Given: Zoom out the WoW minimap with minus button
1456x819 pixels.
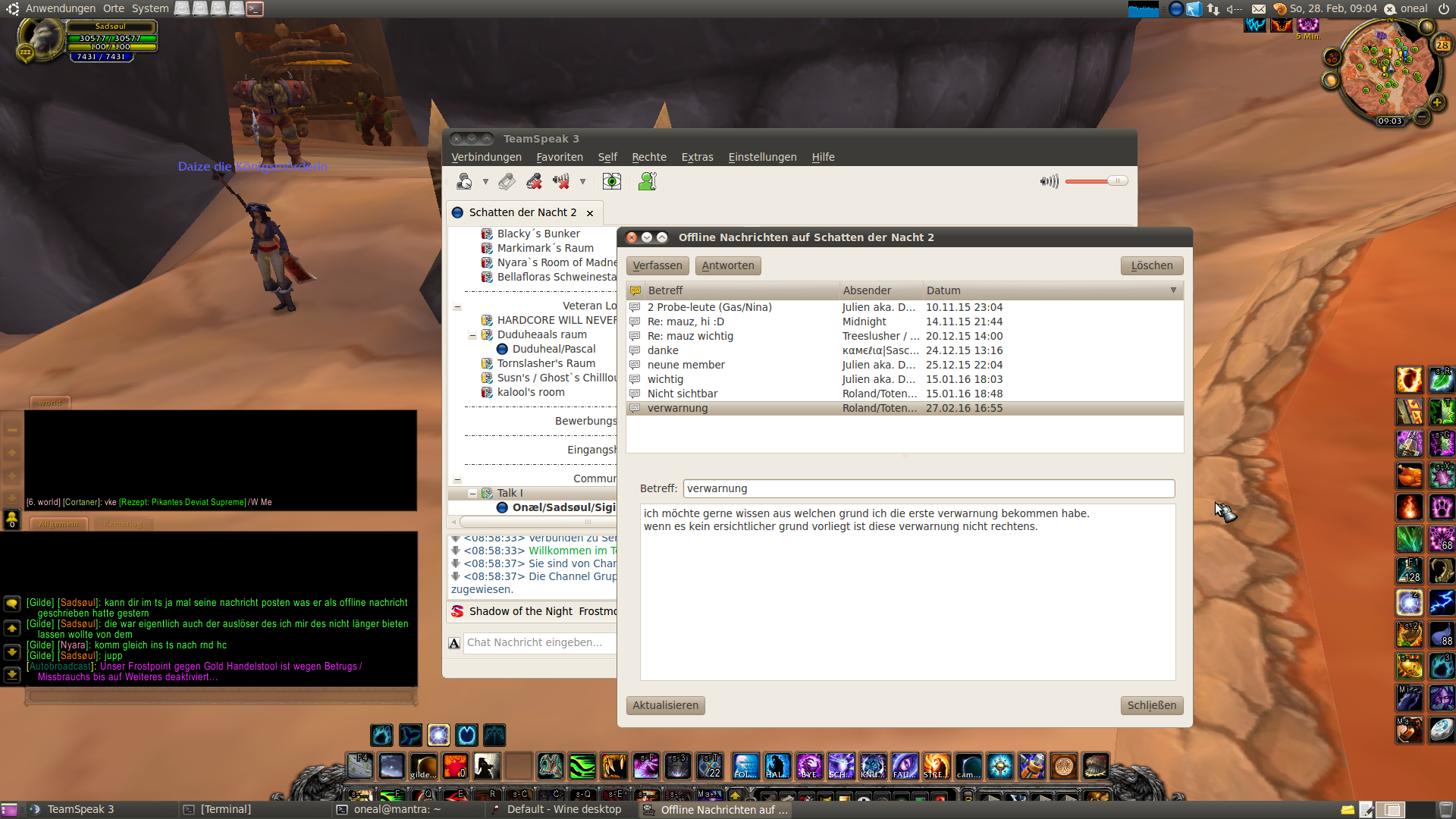Looking at the screenshot, I should pyautogui.click(x=1422, y=117).
